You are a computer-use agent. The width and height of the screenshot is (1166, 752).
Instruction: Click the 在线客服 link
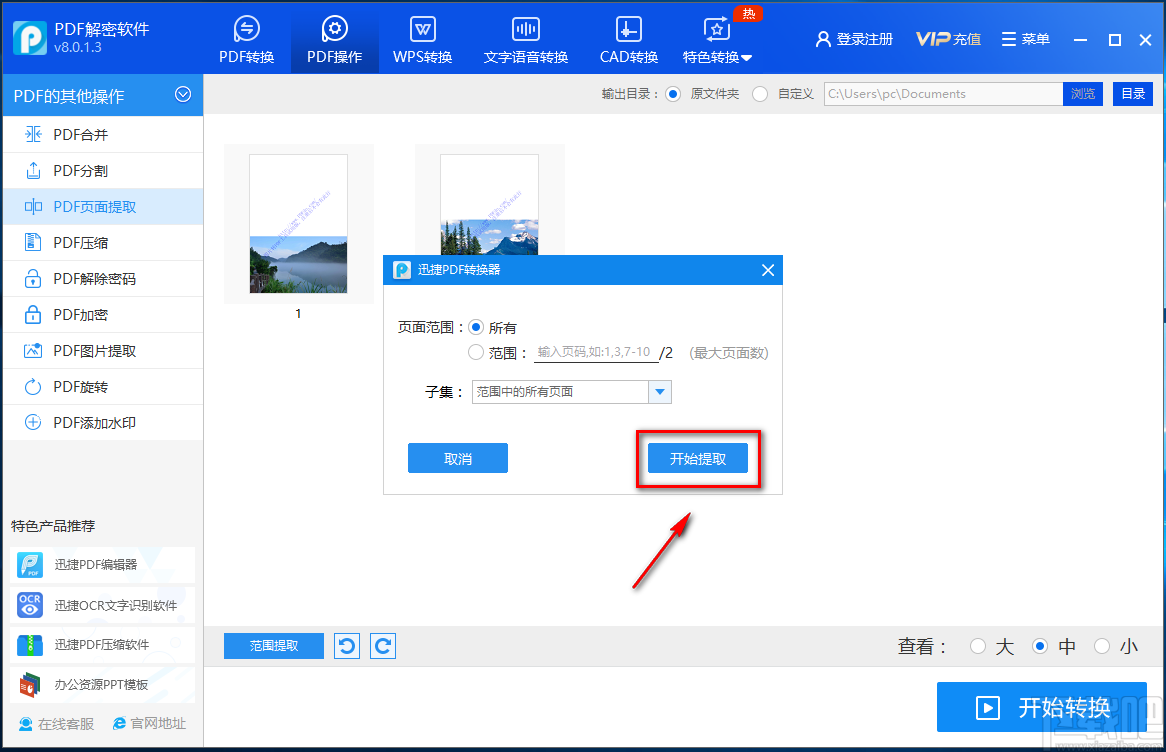[x=55, y=723]
